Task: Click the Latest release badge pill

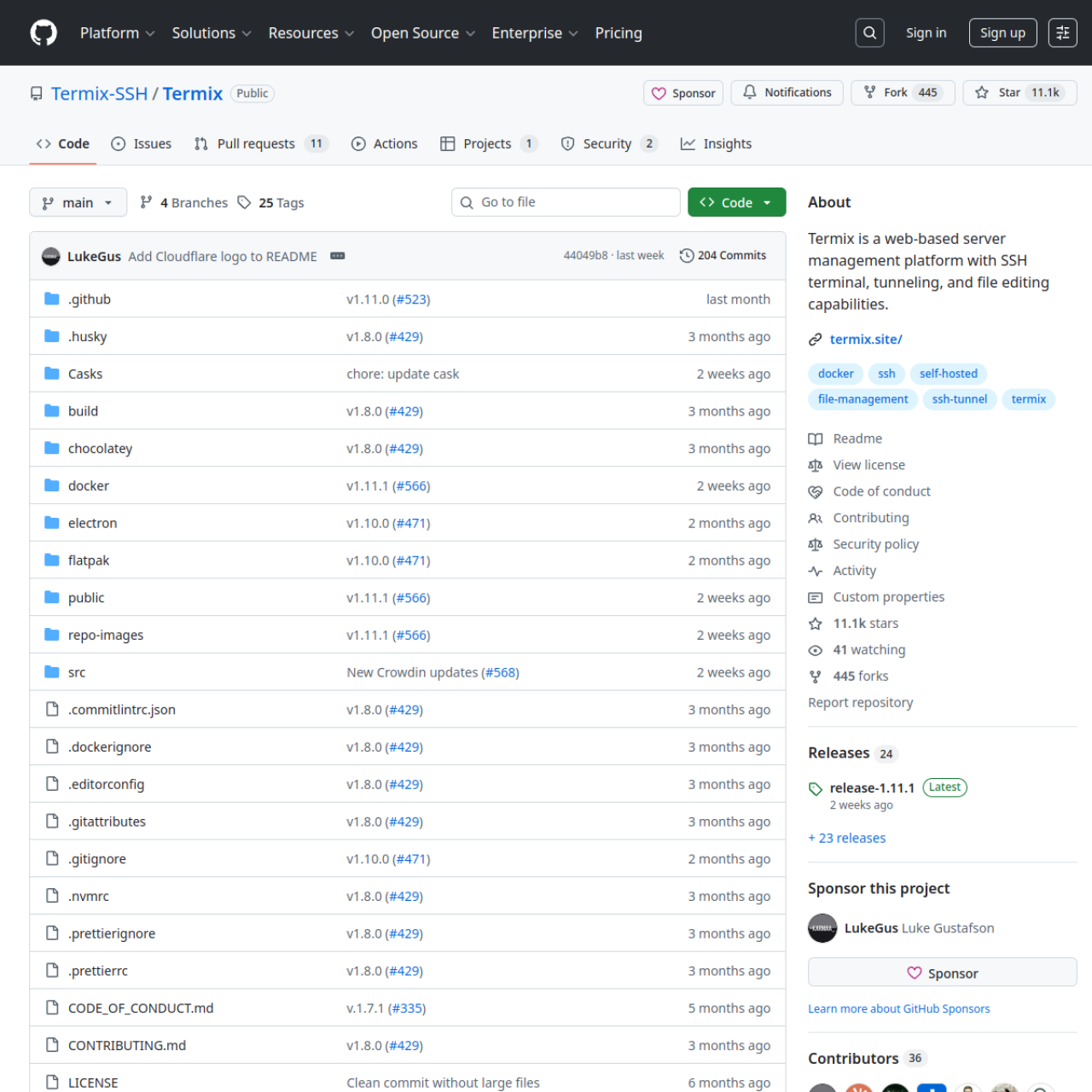Action: click(944, 787)
